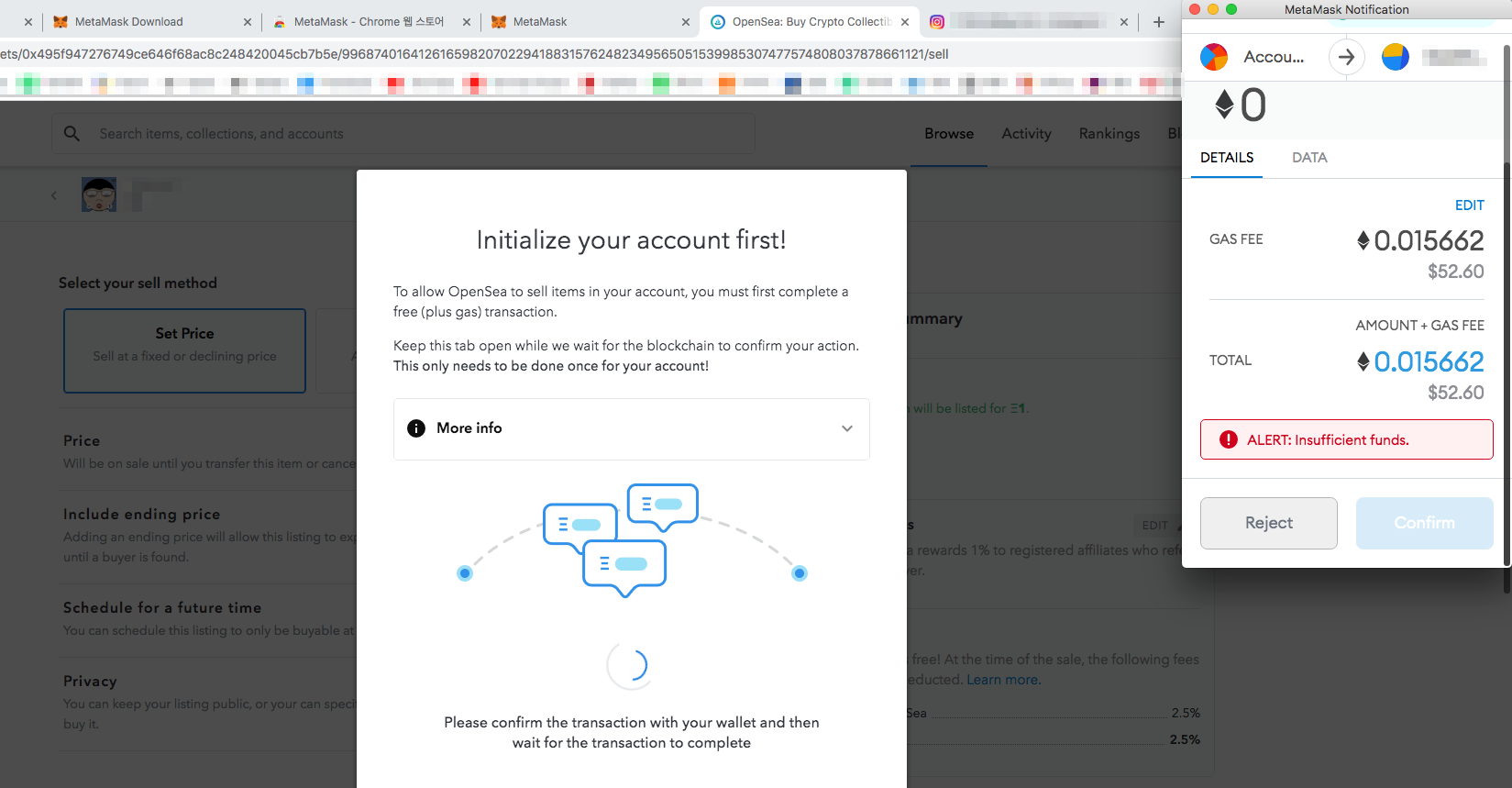This screenshot has height=788, width=1512.
Task: Click the More info circle icon
Action: pyautogui.click(x=416, y=428)
